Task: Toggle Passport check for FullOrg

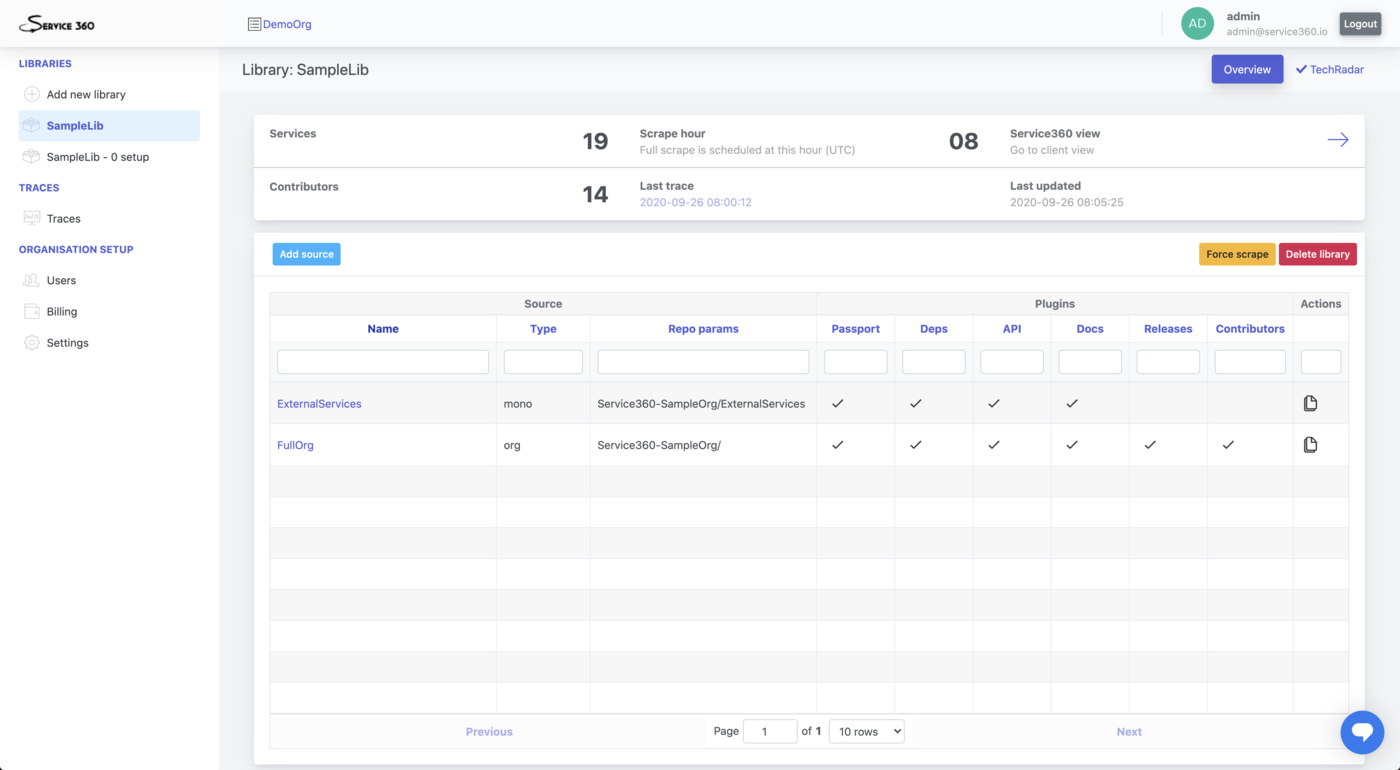Action: tap(838, 444)
